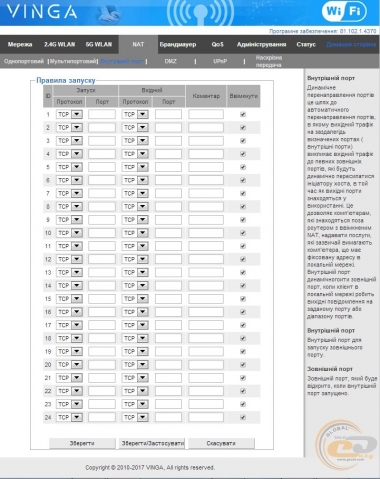380x479 pixels.
Task: Click the trigger port field in row 11
Action: pos(102,246)
